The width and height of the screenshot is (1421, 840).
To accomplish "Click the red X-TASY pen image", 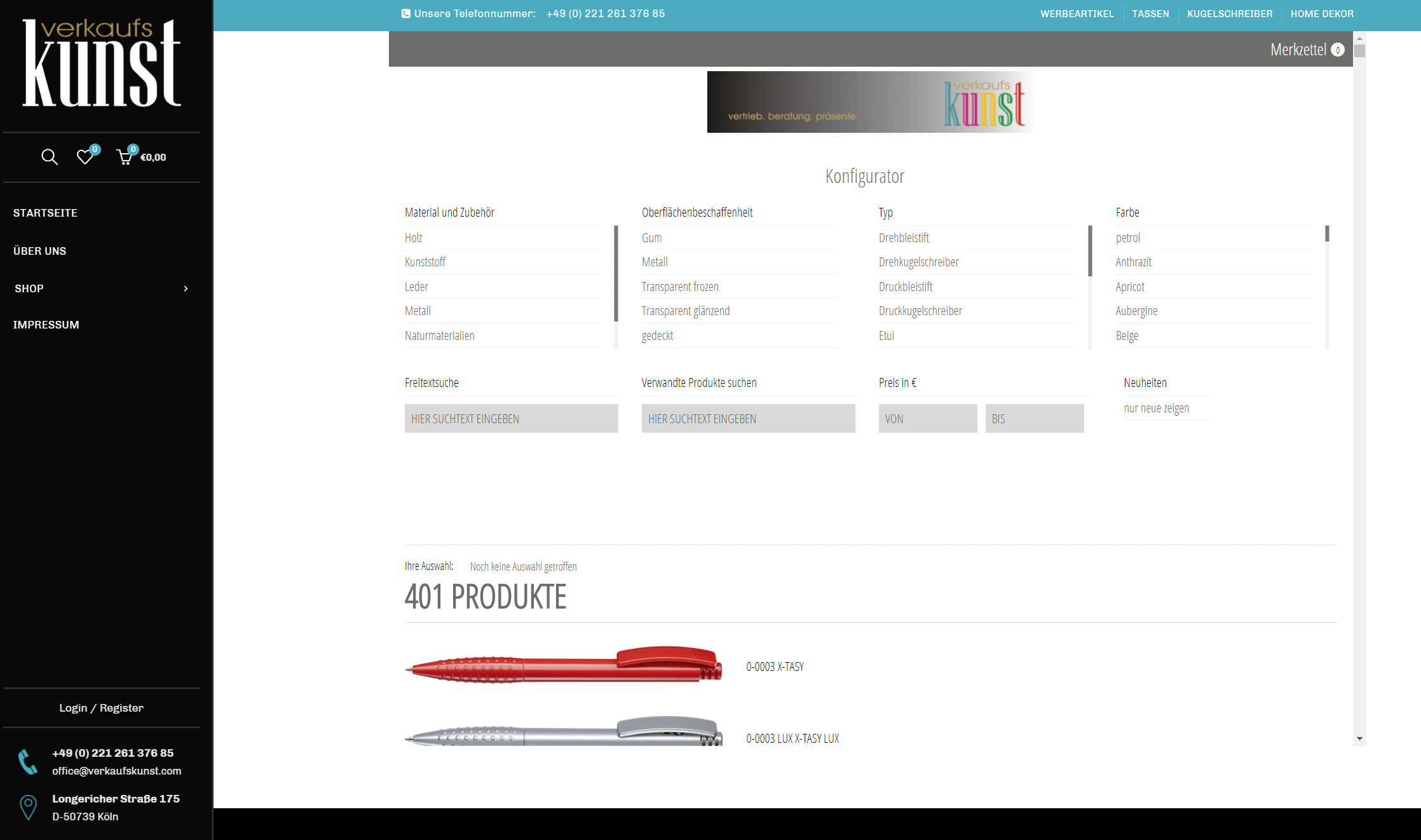I will click(x=564, y=665).
